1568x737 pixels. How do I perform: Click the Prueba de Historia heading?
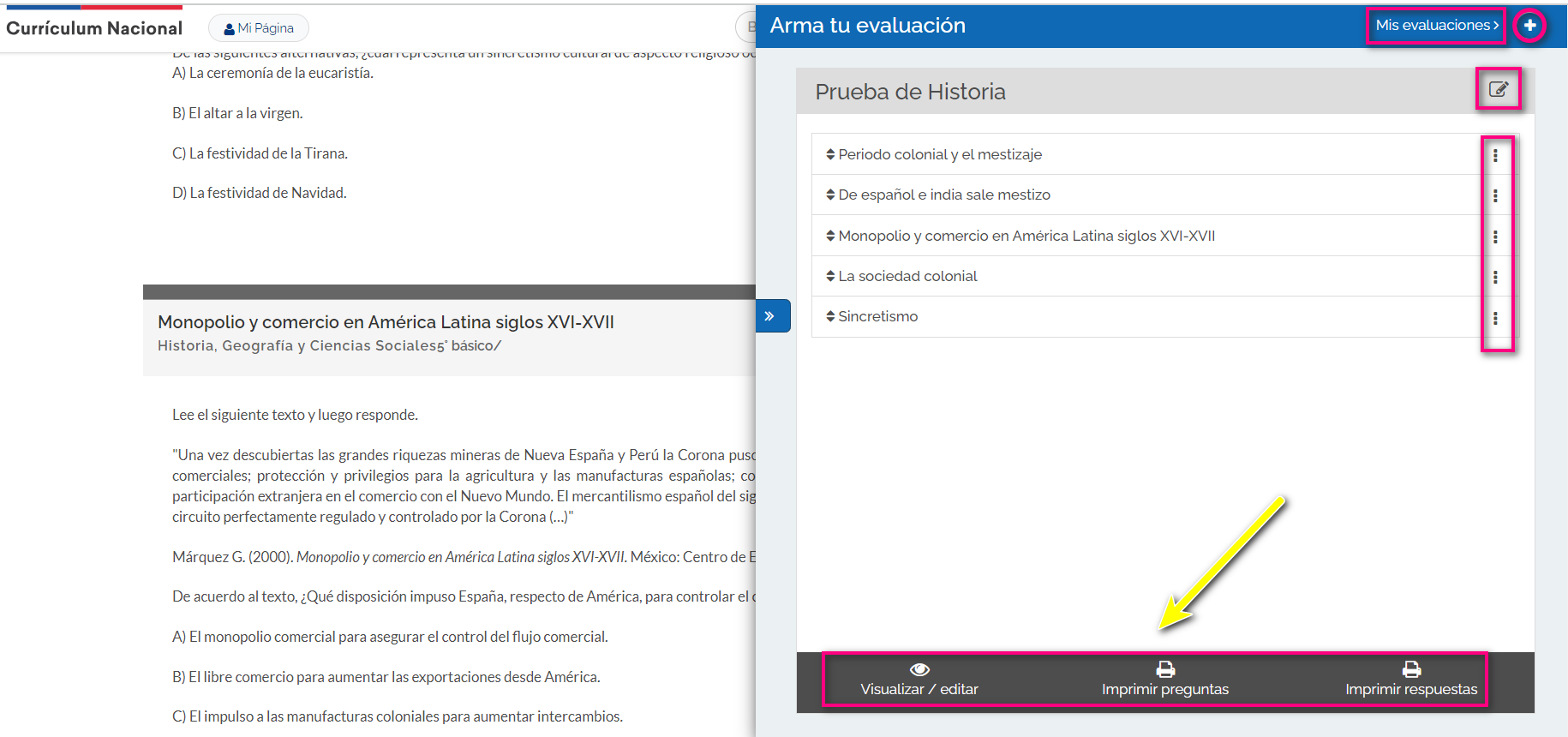pyautogui.click(x=910, y=92)
